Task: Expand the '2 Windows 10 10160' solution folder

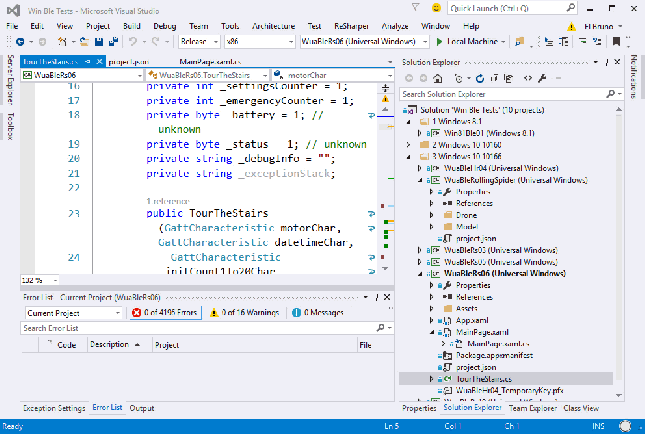Action: (409, 144)
